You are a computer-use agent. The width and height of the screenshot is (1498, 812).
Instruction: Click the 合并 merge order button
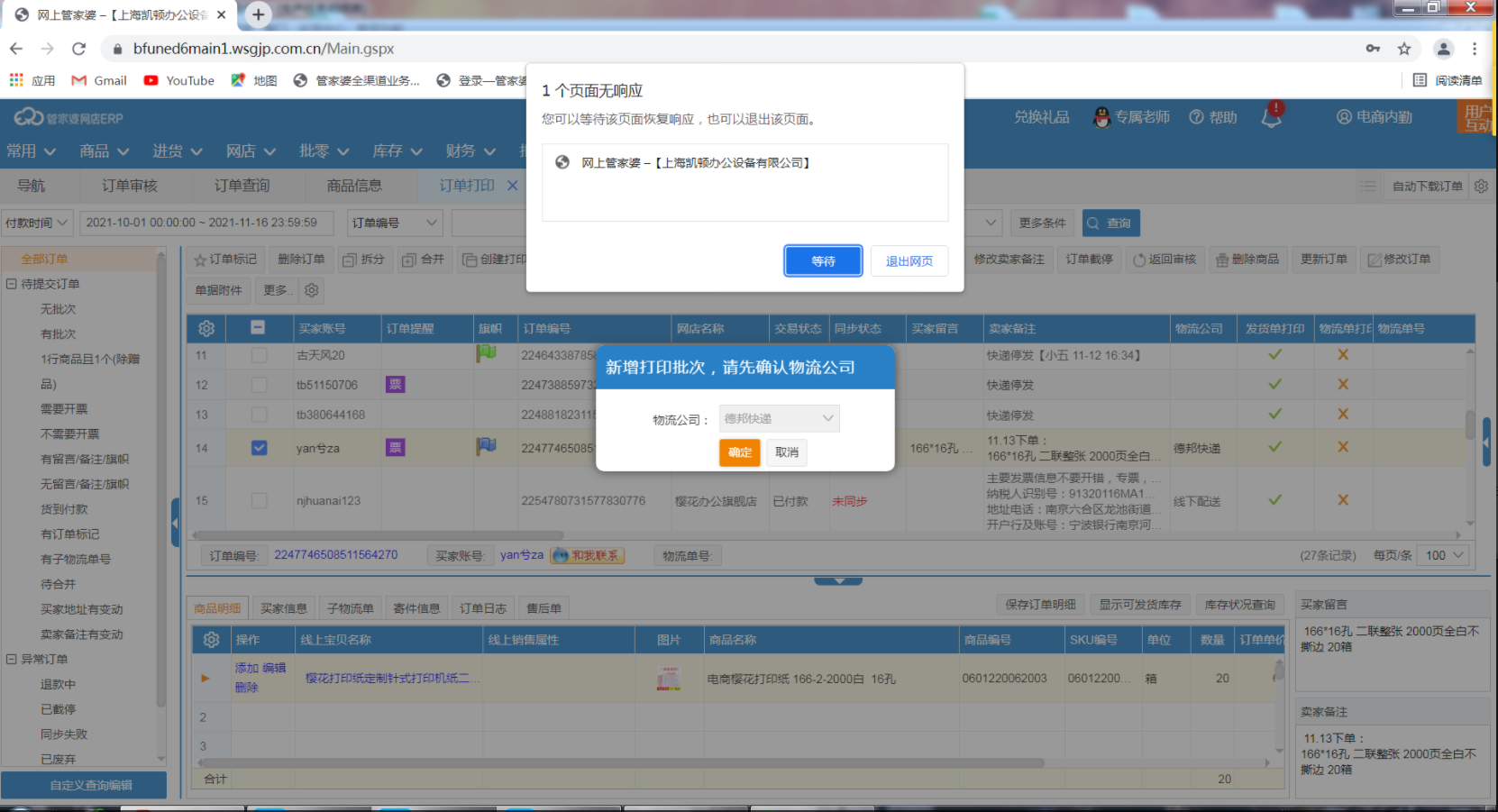(x=424, y=260)
